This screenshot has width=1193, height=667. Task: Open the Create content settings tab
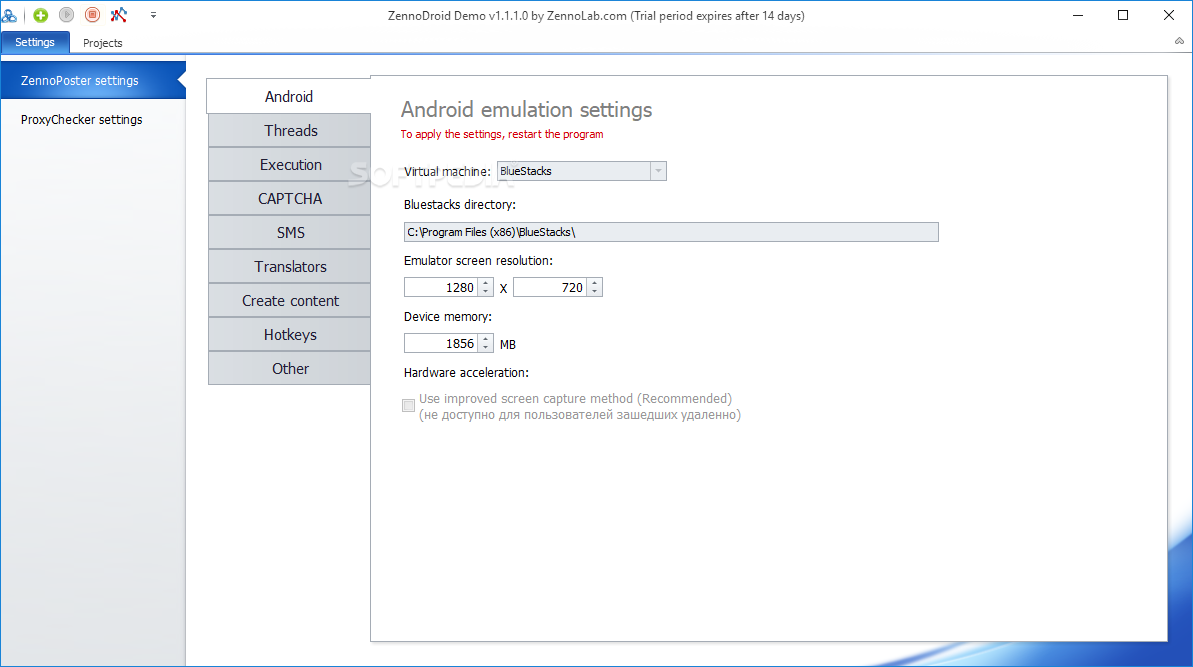tap(290, 300)
